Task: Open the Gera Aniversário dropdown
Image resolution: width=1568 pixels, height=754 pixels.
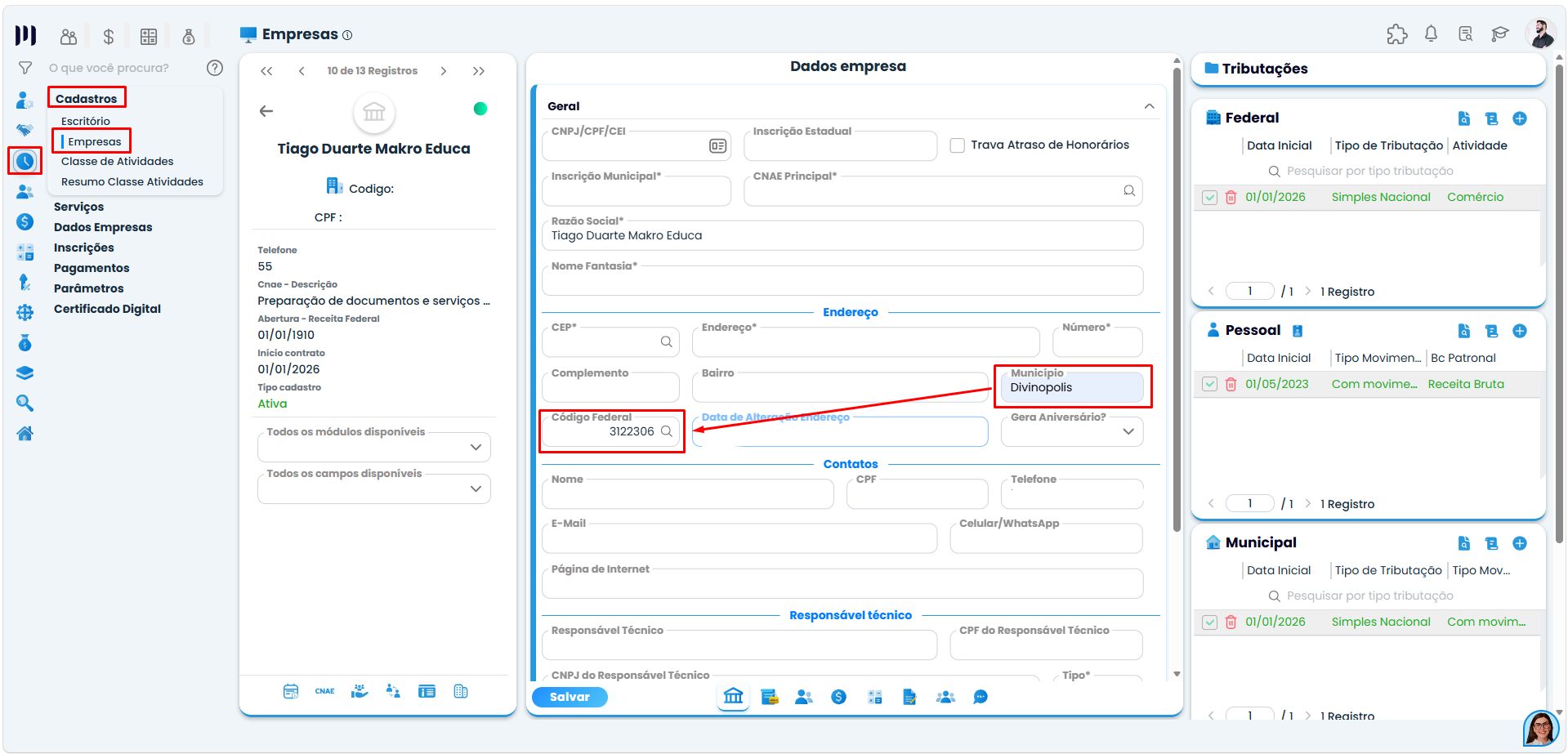Action: click(x=1072, y=431)
